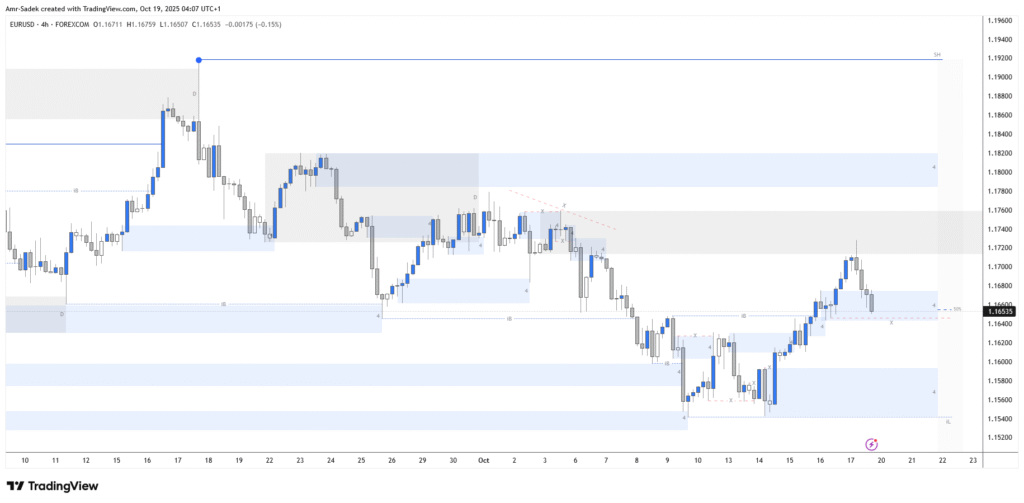Select date 29 on the time axis
The image size is (1024, 503).
(x=422, y=460)
